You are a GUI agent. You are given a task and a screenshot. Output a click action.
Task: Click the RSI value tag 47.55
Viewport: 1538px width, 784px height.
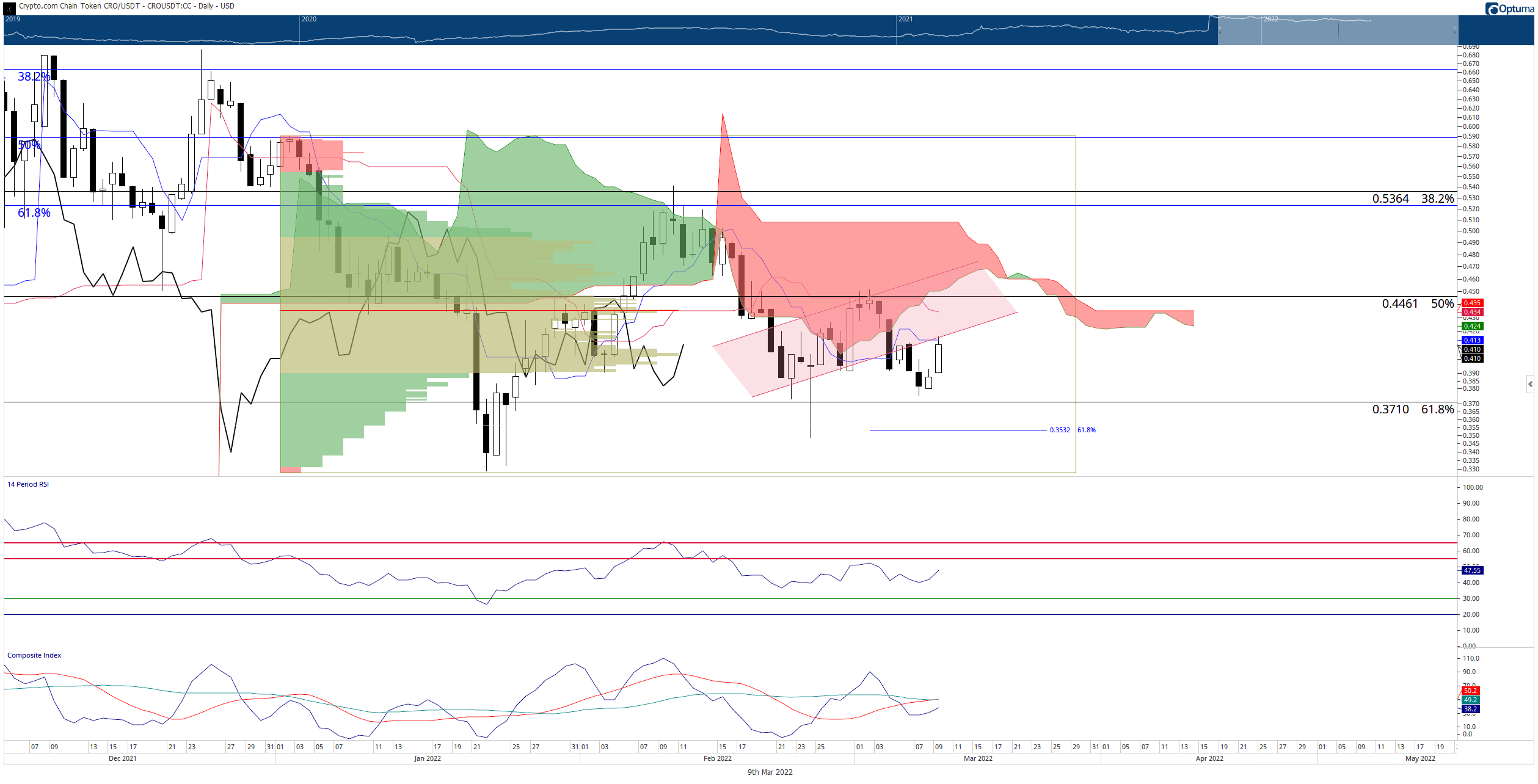pos(1472,570)
